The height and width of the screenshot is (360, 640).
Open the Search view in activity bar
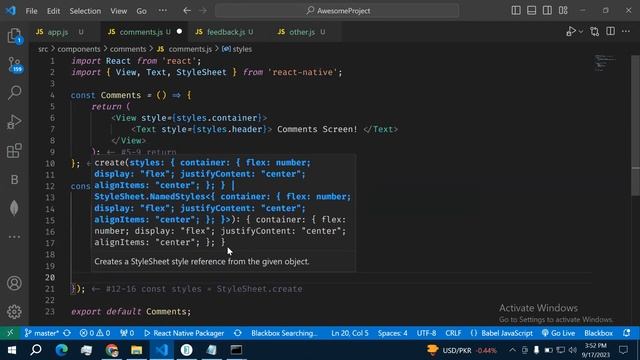pyautogui.click(x=14, y=93)
